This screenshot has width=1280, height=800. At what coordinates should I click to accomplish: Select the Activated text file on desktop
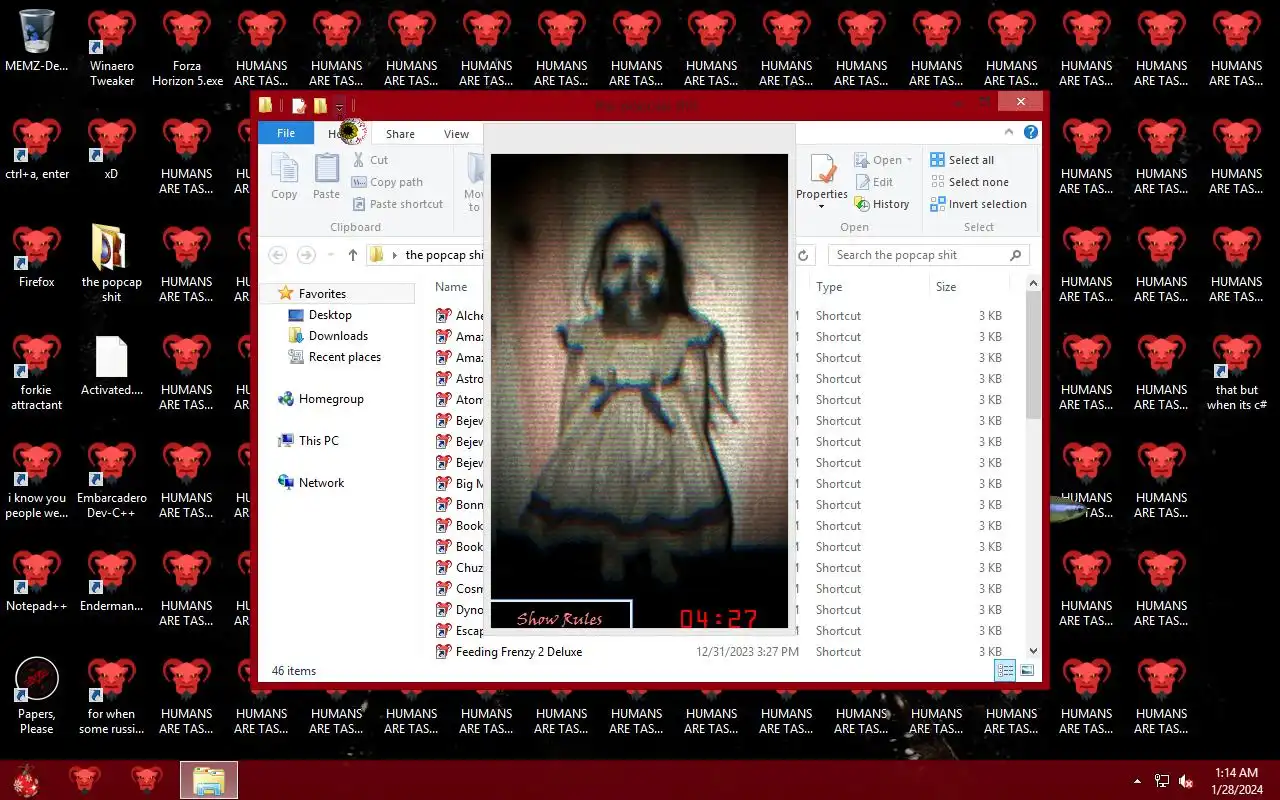112,365
